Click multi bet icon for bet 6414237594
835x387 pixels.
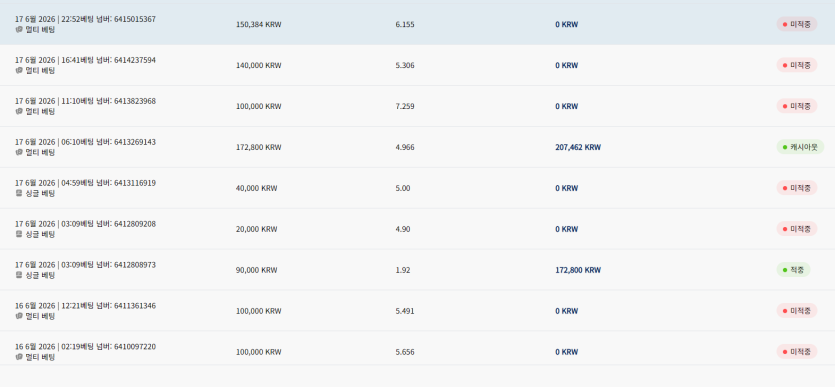[x=19, y=70]
